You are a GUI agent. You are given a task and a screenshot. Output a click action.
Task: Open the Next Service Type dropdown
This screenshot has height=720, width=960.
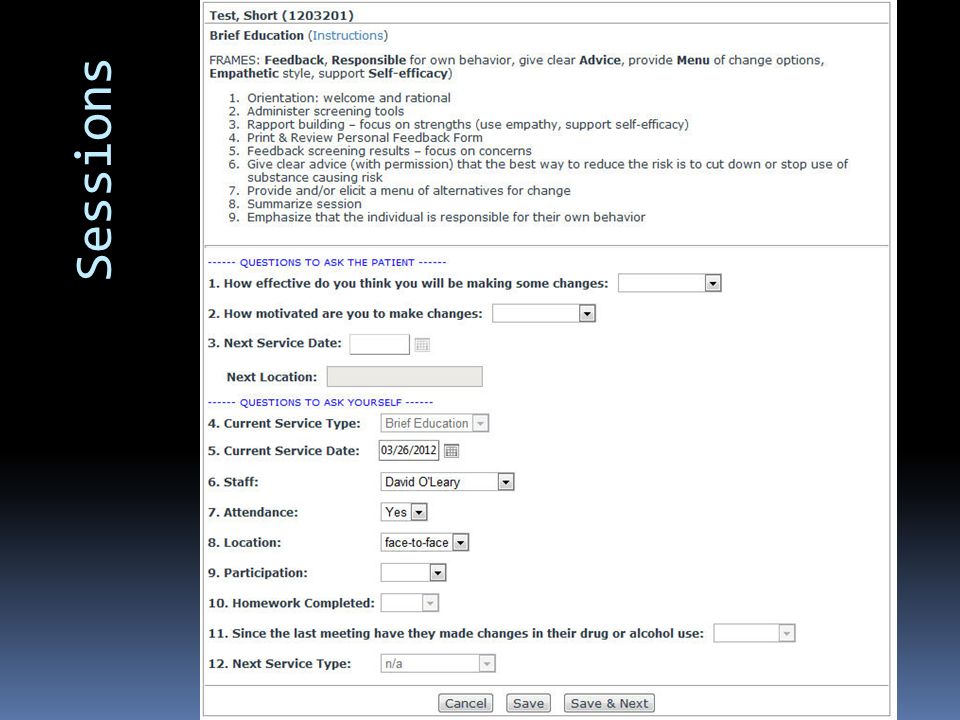[438, 664]
